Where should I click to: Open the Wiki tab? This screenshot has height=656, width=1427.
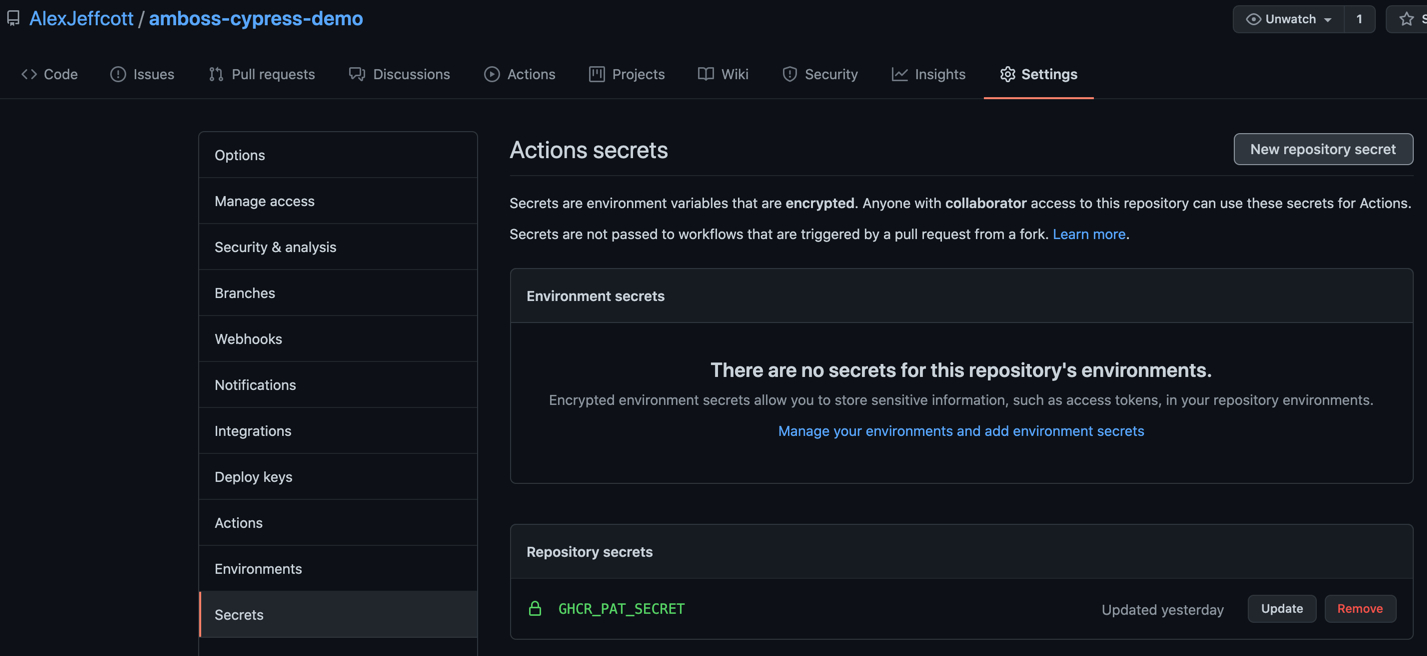click(x=723, y=74)
